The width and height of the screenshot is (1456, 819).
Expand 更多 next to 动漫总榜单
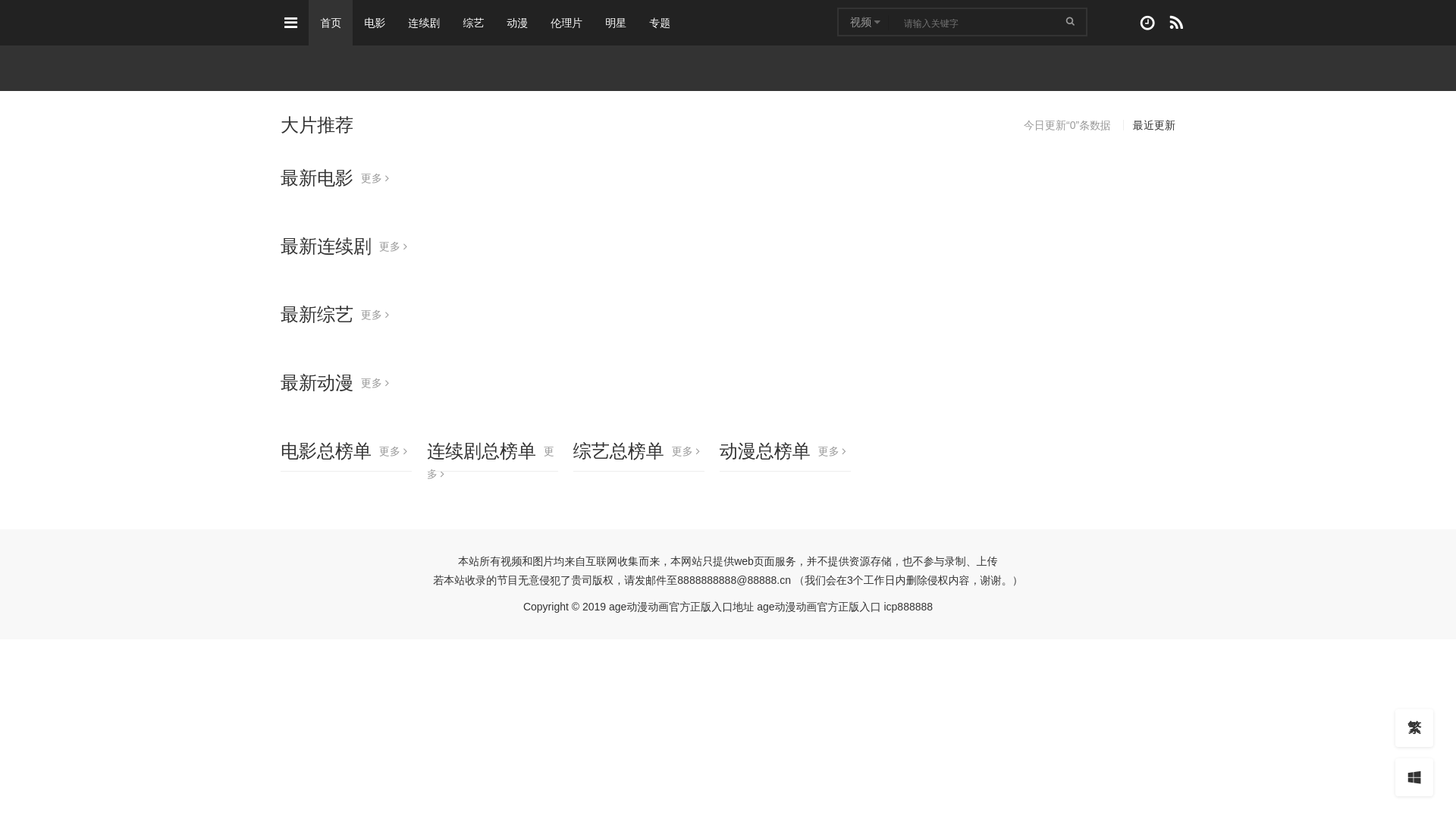[x=832, y=452]
